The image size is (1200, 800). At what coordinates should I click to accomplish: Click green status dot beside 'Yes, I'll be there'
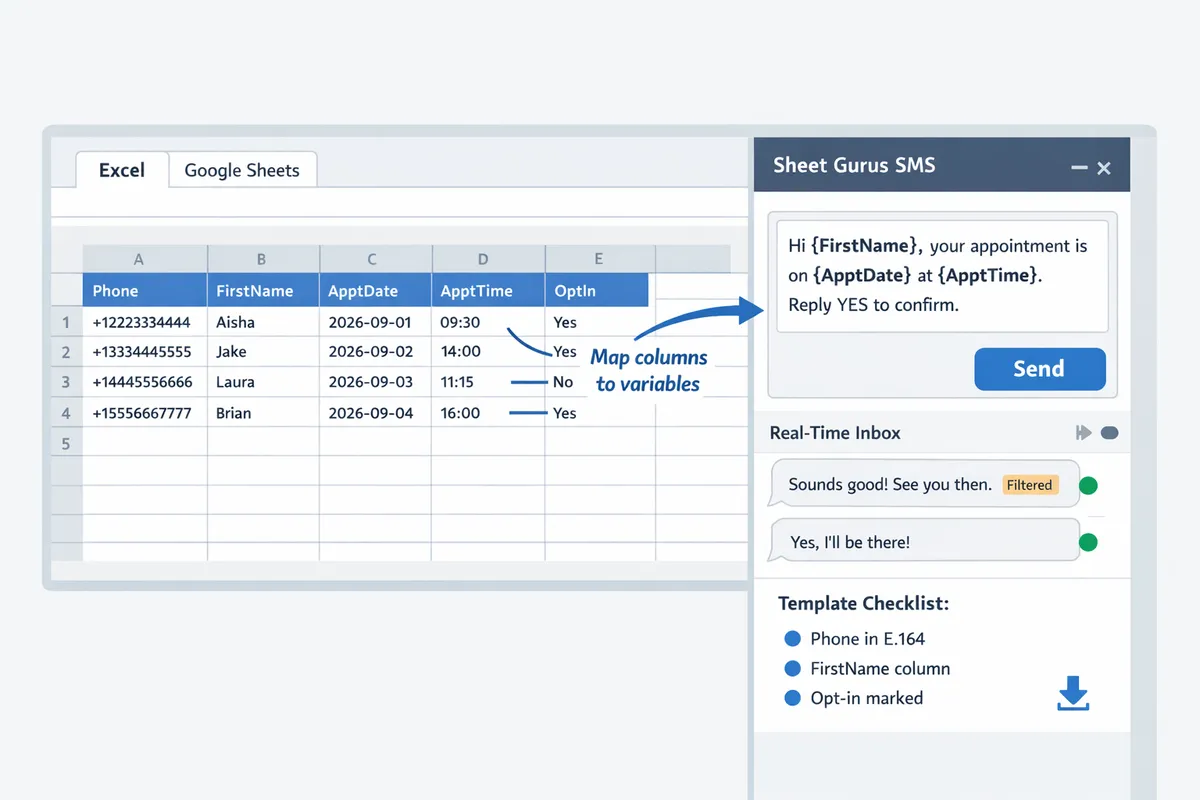click(x=1089, y=543)
